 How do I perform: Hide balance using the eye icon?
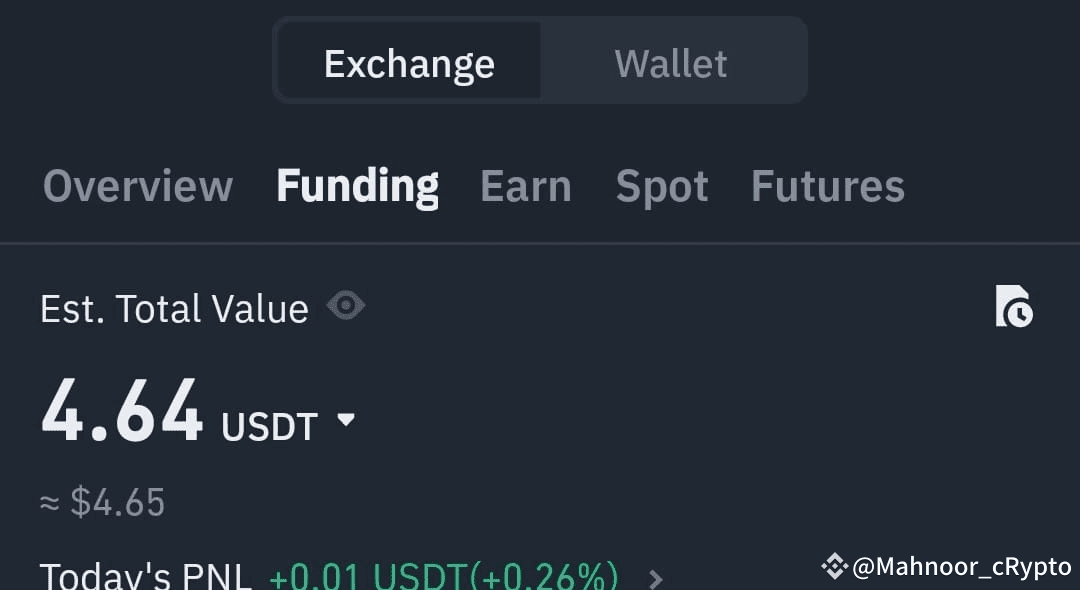[346, 305]
